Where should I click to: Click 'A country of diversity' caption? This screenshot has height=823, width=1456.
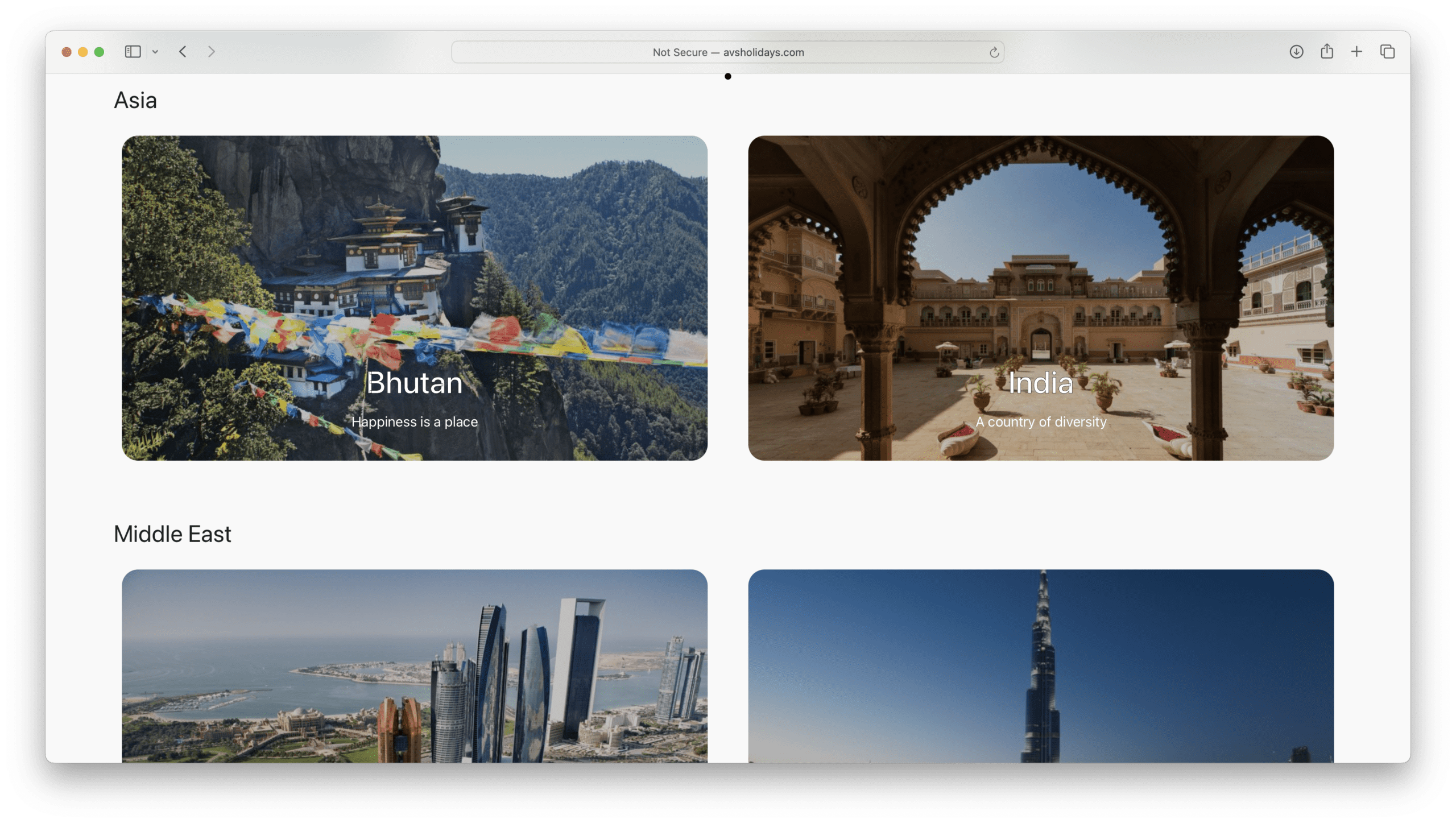coord(1040,422)
